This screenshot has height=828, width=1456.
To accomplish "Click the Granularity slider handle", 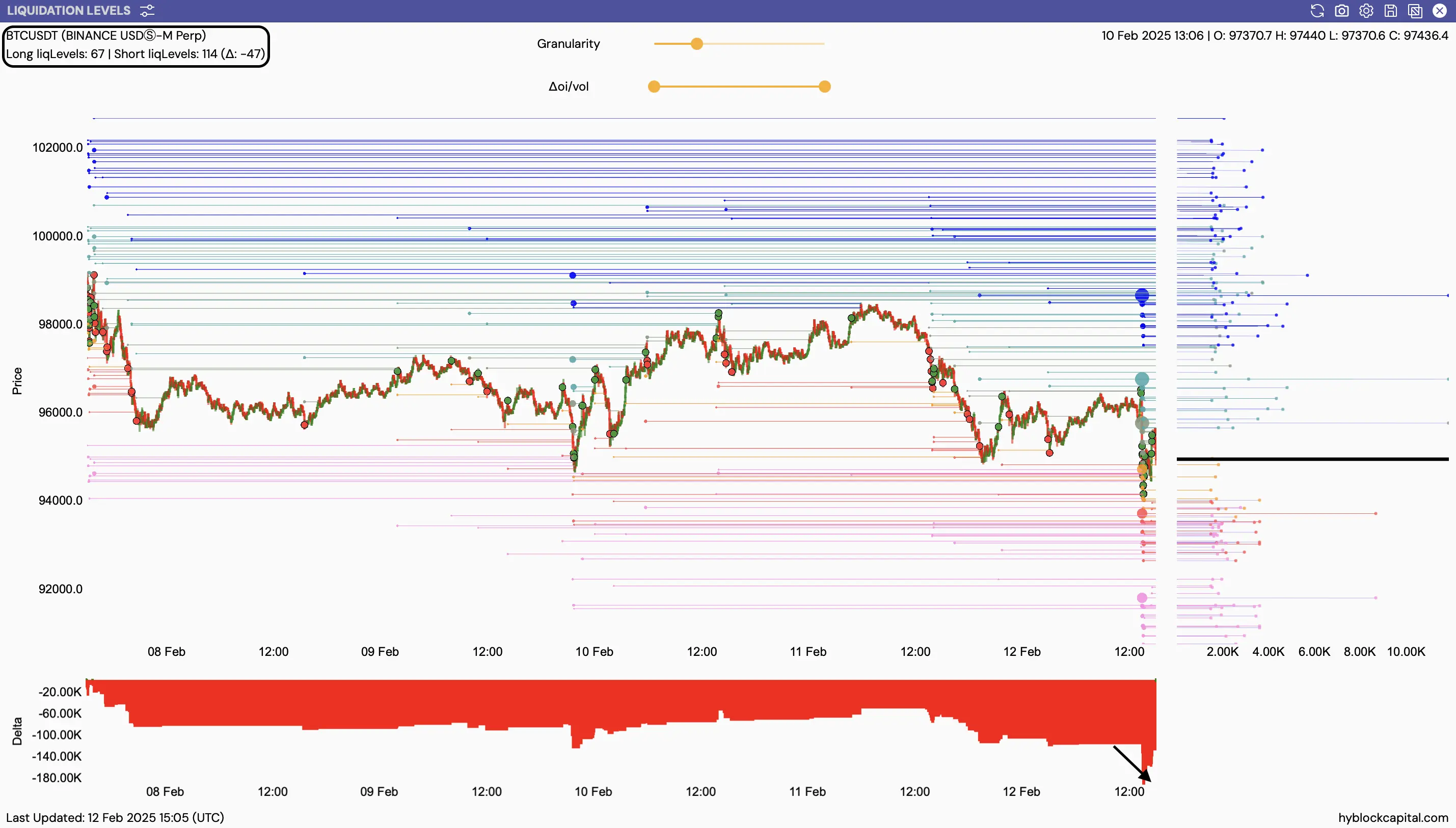I will (697, 44).
